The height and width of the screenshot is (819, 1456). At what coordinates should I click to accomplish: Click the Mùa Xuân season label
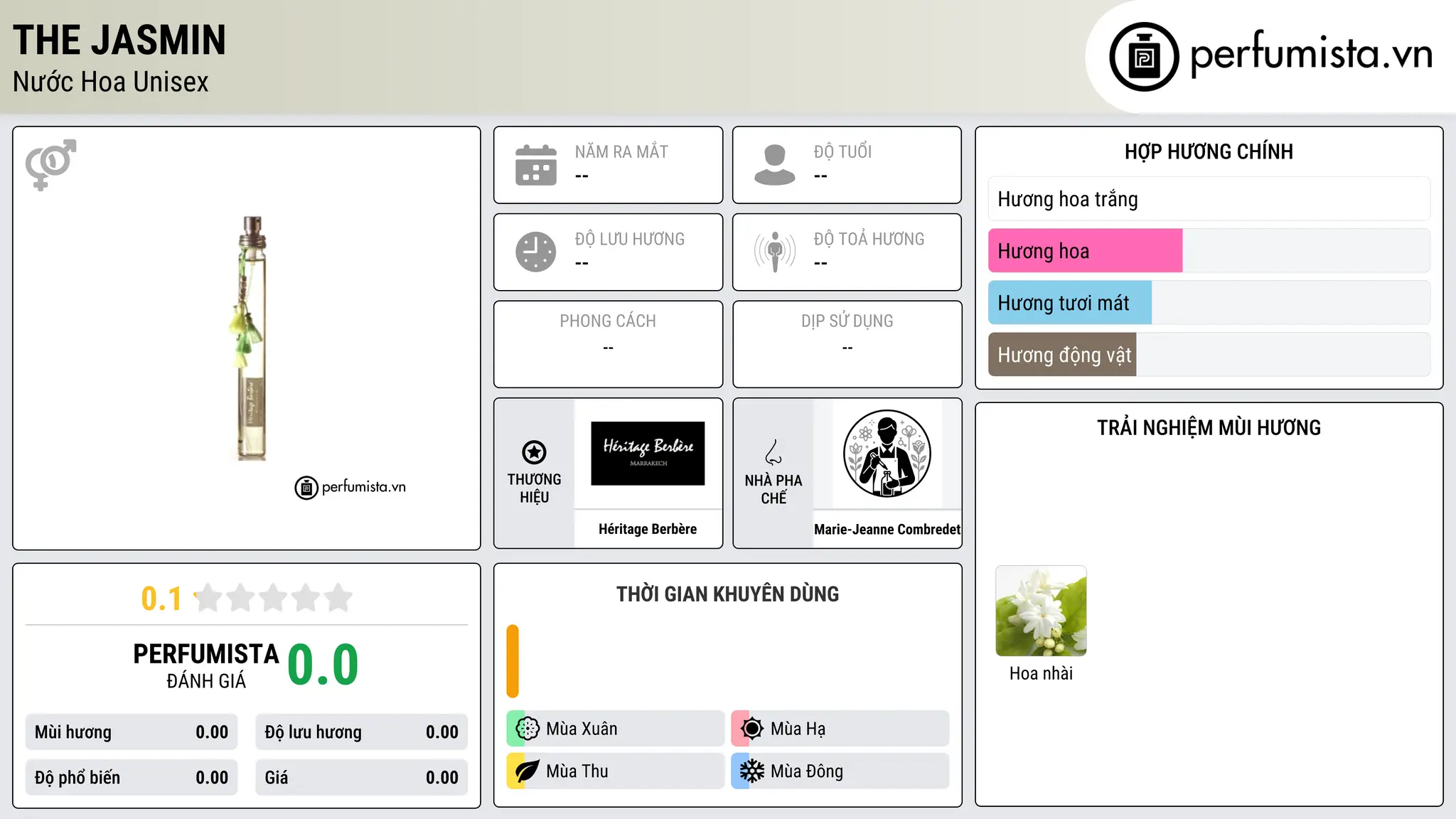point(582,729)
